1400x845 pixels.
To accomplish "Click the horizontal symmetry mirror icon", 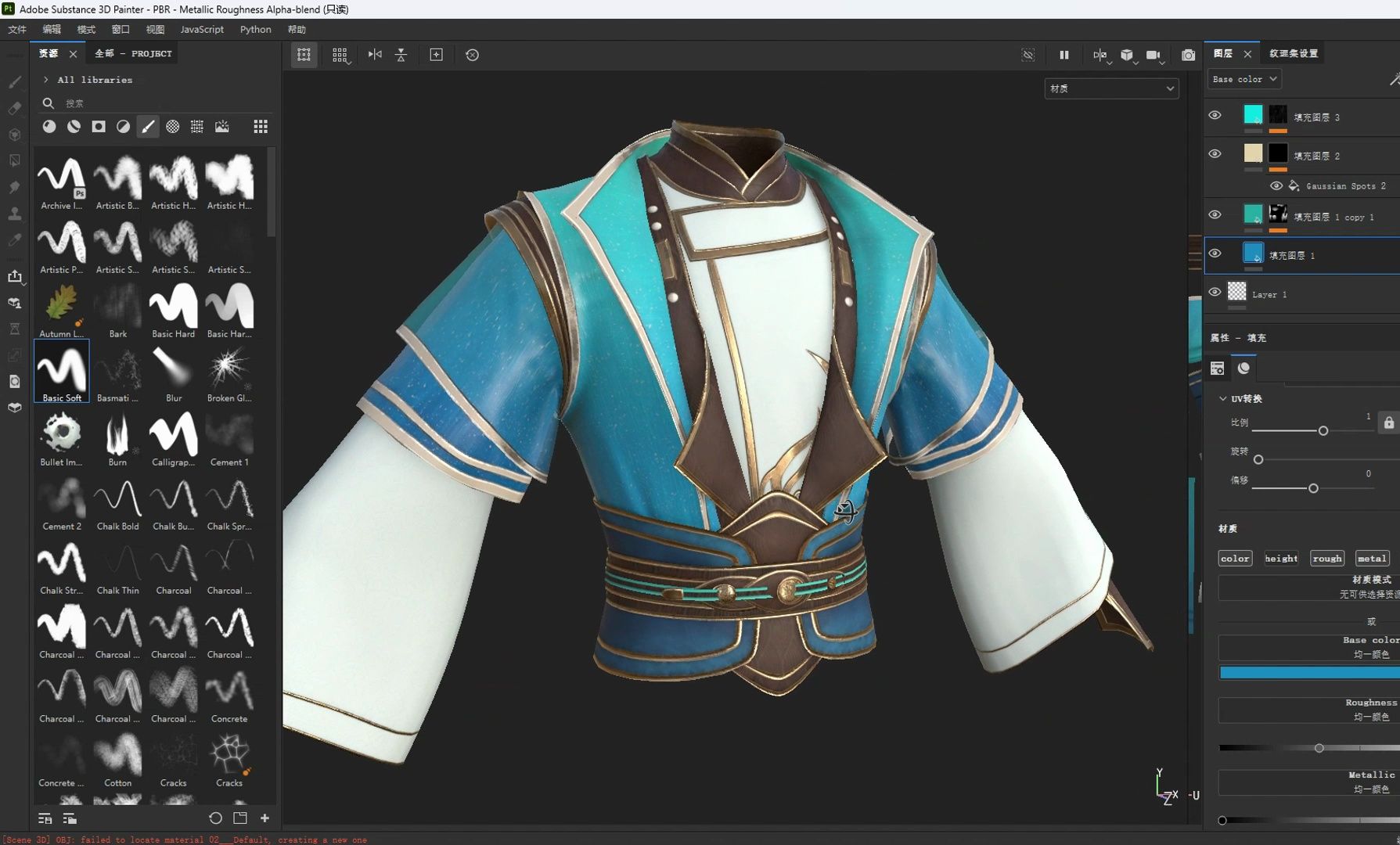I will point(375,55).
